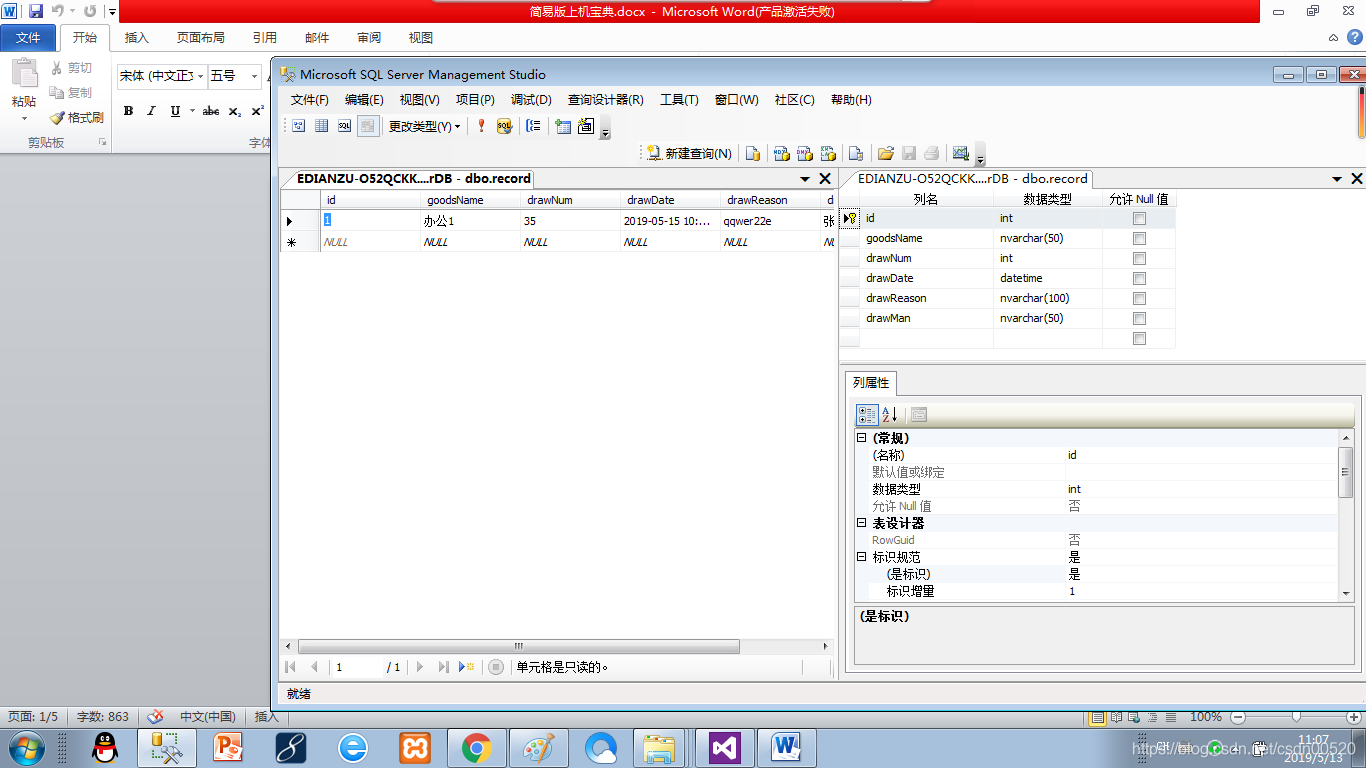Click Word's 文件 button
Image resolution: width=1366 pixels, height=768 pixels.
(28, 38)
